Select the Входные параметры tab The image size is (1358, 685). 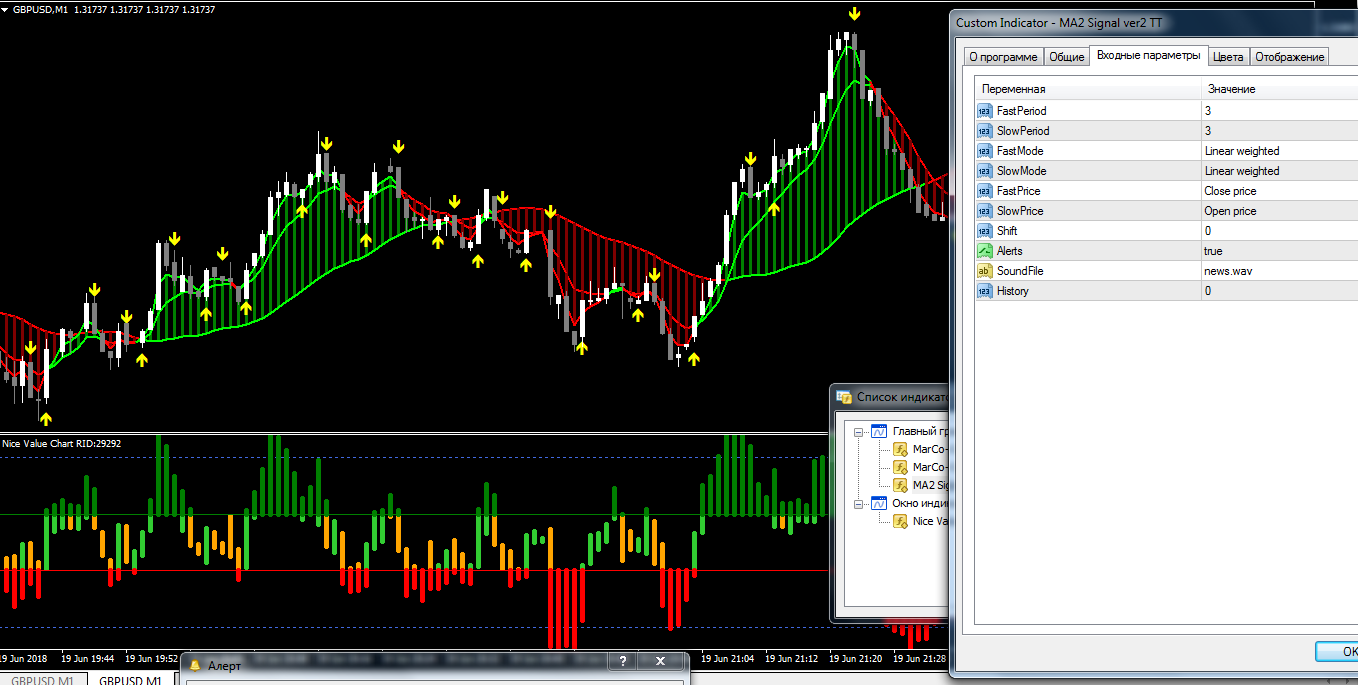point(1149,55)
